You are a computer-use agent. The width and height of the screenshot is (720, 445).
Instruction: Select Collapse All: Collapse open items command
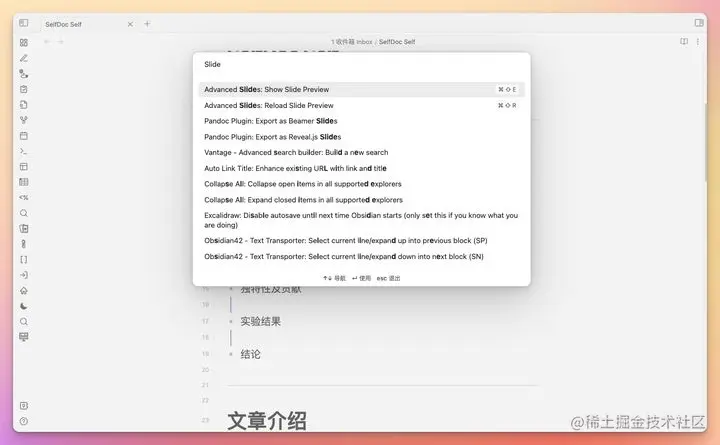point(361,184)
